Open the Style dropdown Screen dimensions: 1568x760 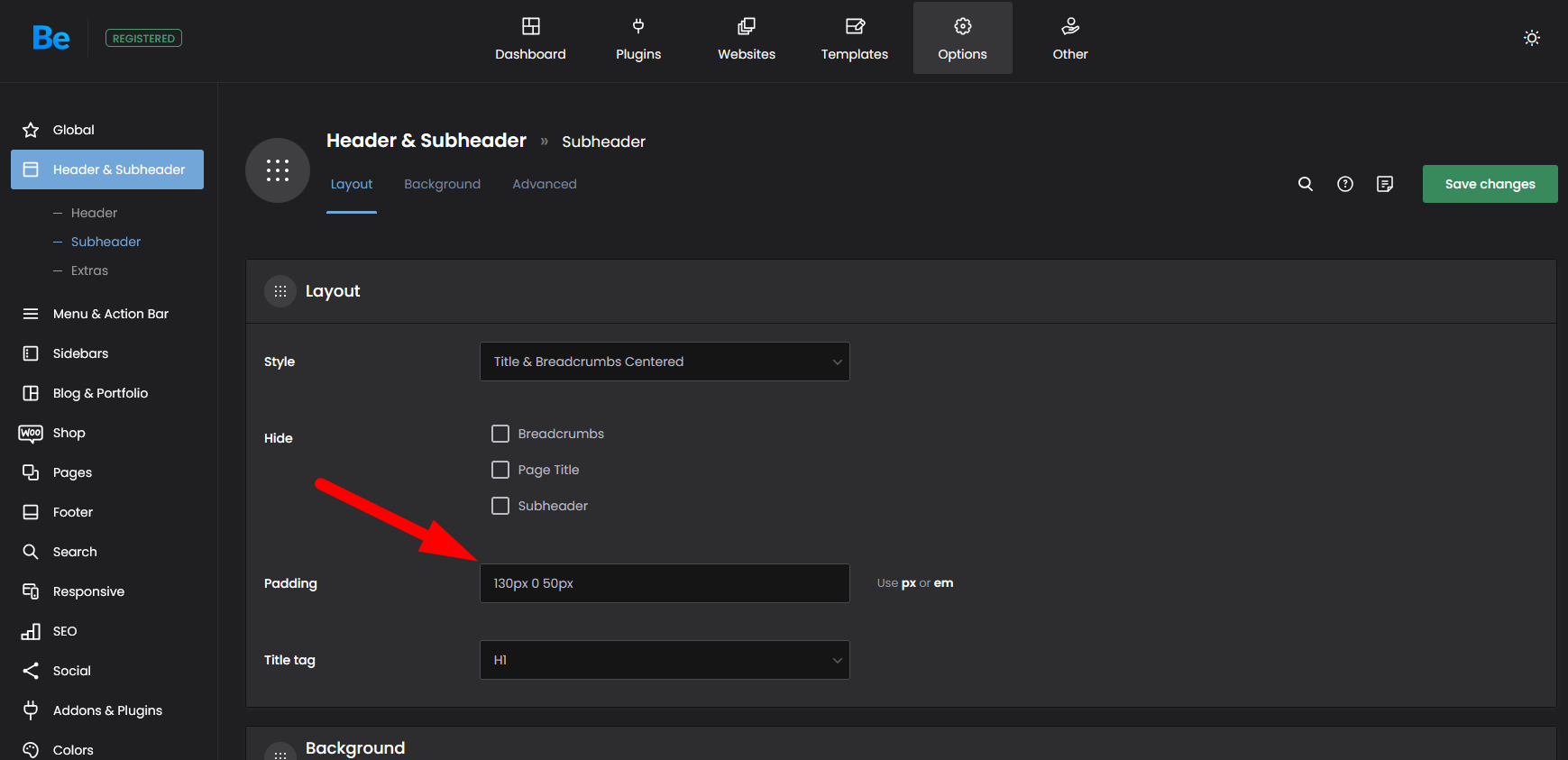665,362
